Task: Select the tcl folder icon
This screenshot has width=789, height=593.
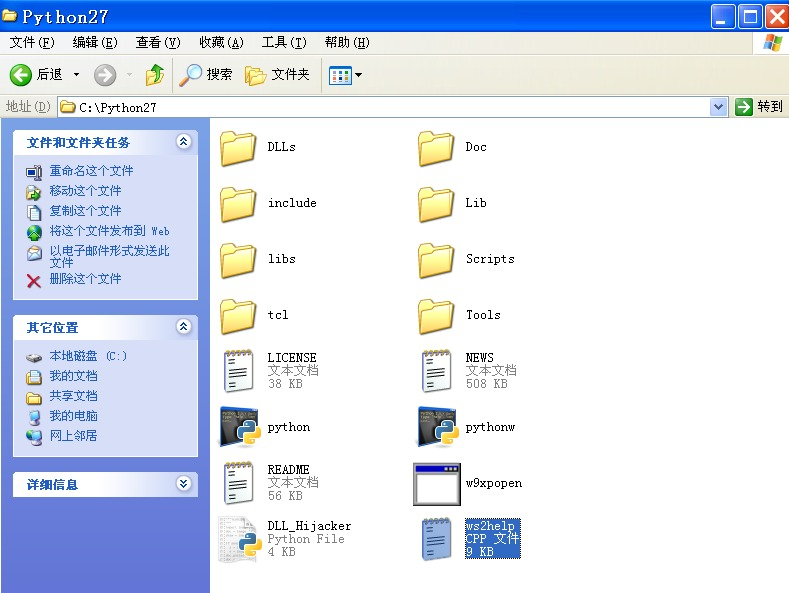Action: click(238, 316)
